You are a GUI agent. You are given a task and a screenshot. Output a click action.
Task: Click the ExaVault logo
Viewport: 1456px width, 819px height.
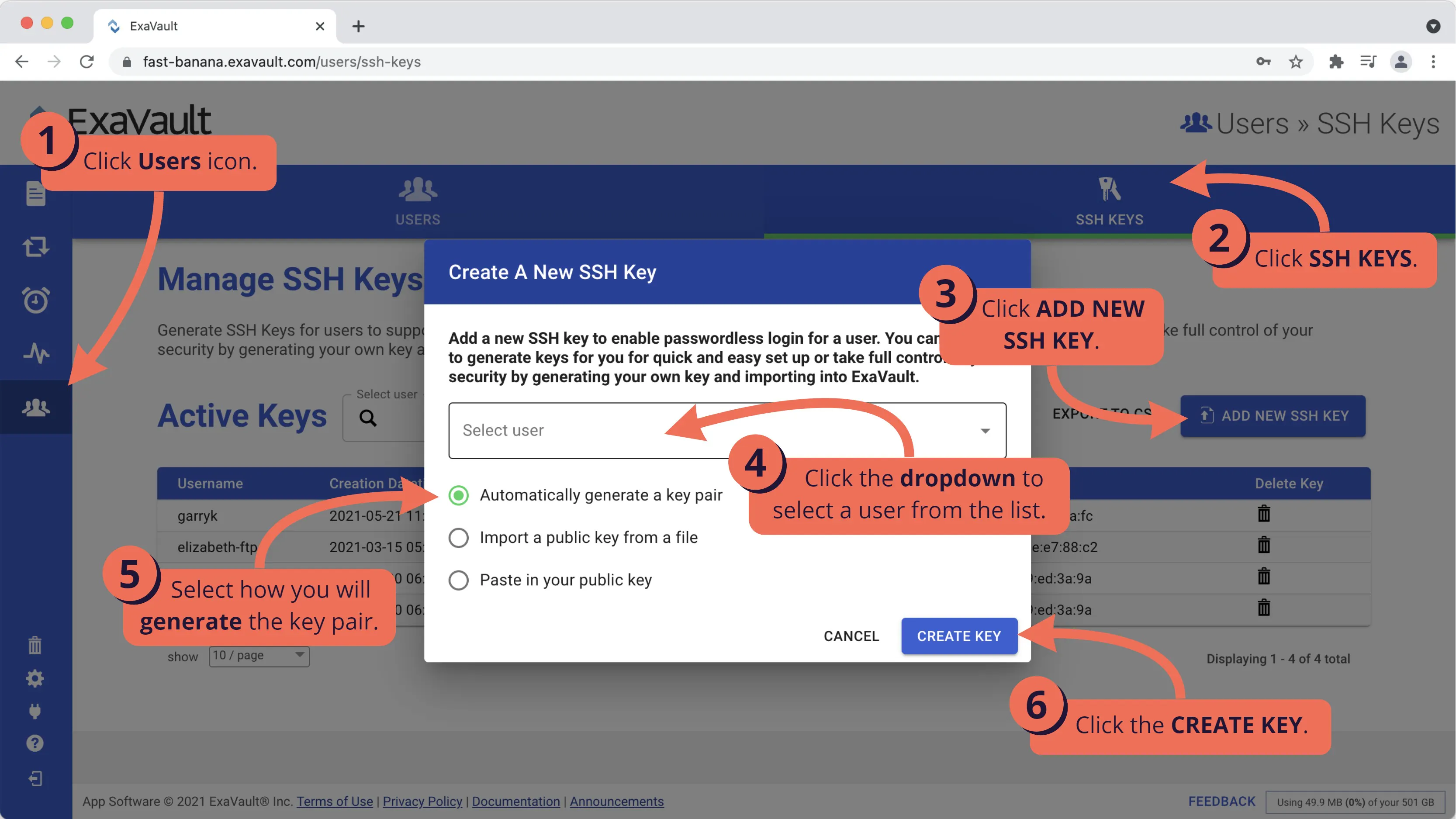coord(121,120)
